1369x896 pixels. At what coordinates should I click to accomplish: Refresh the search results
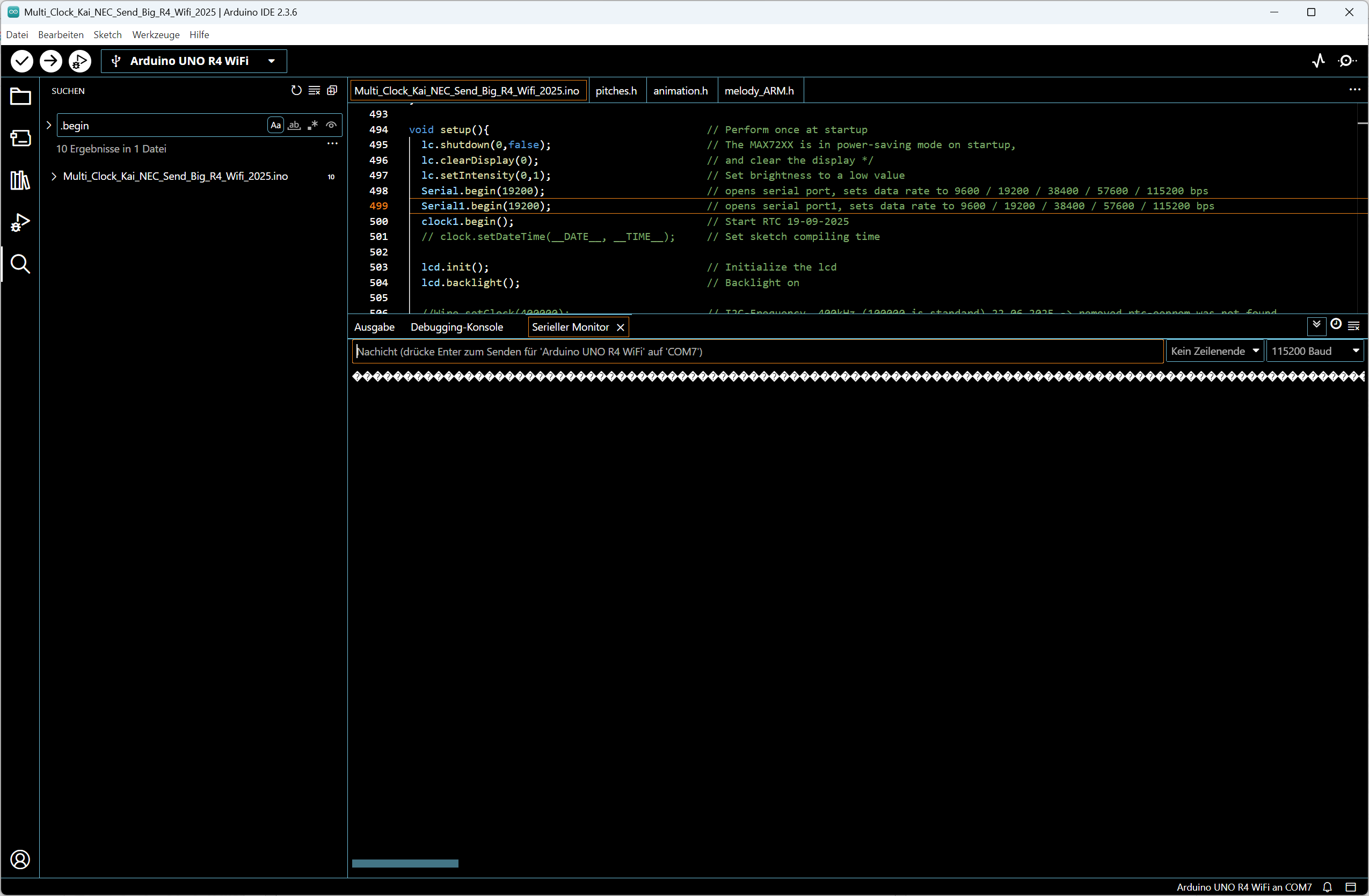point(296,90)
